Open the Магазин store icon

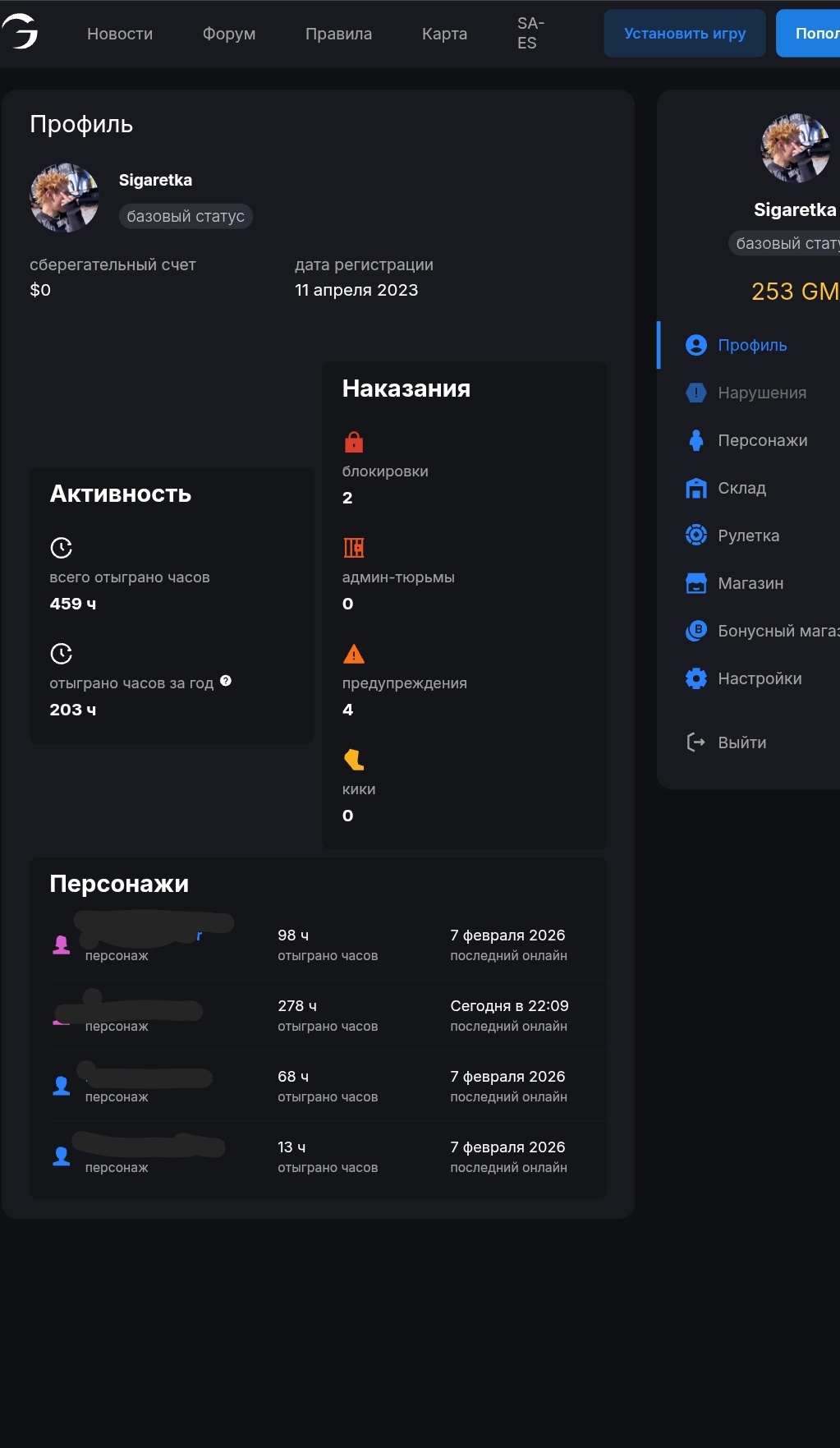point(695,583)
